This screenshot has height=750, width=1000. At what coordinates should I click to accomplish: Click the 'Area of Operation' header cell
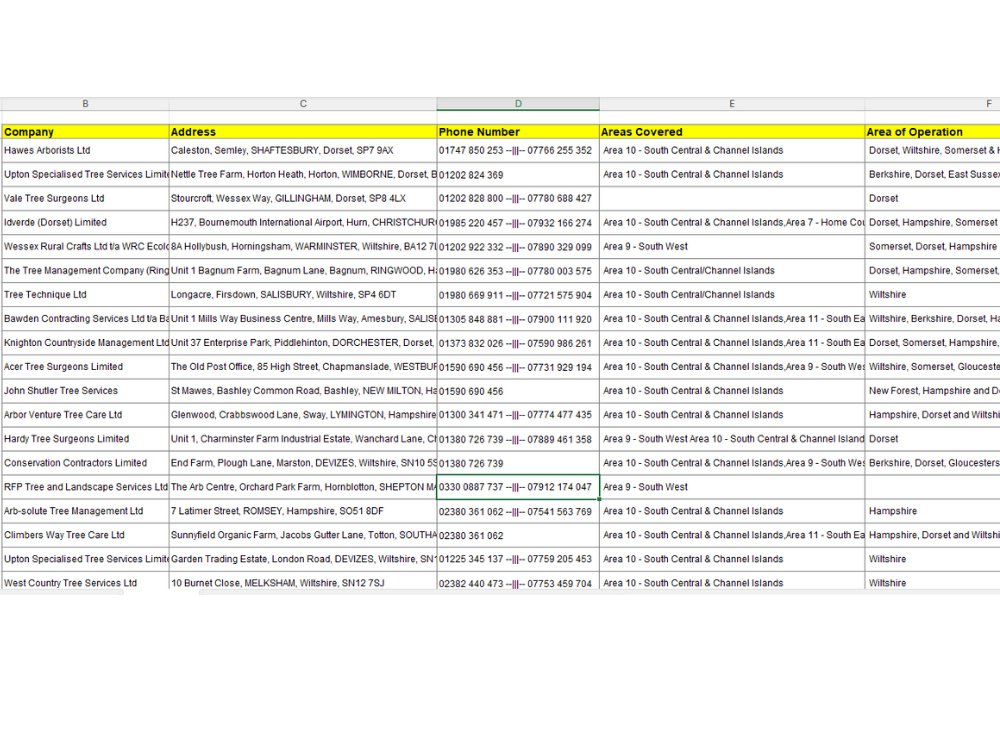[x=932, y=132]
